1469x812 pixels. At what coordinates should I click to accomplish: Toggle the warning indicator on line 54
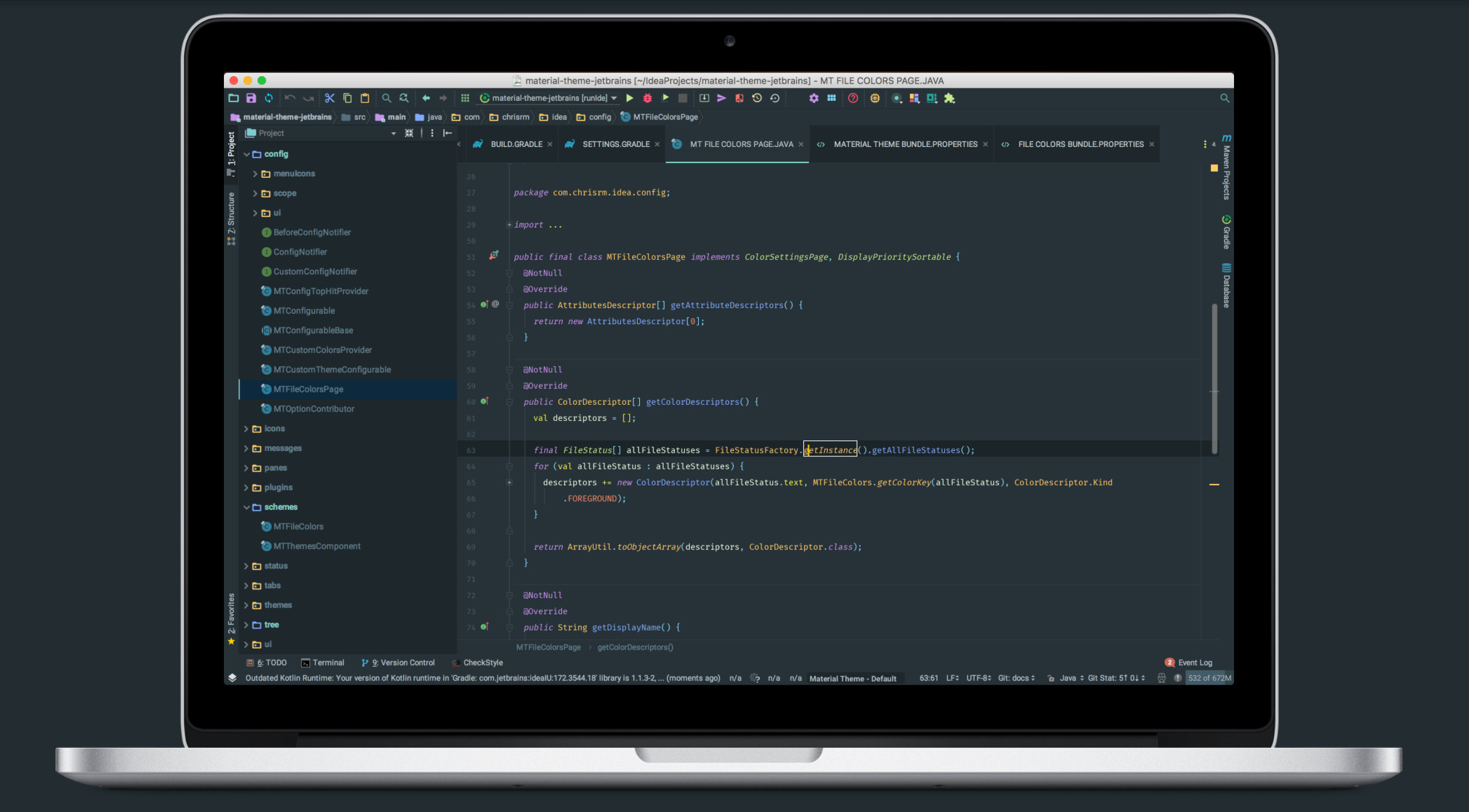[483, 305]
